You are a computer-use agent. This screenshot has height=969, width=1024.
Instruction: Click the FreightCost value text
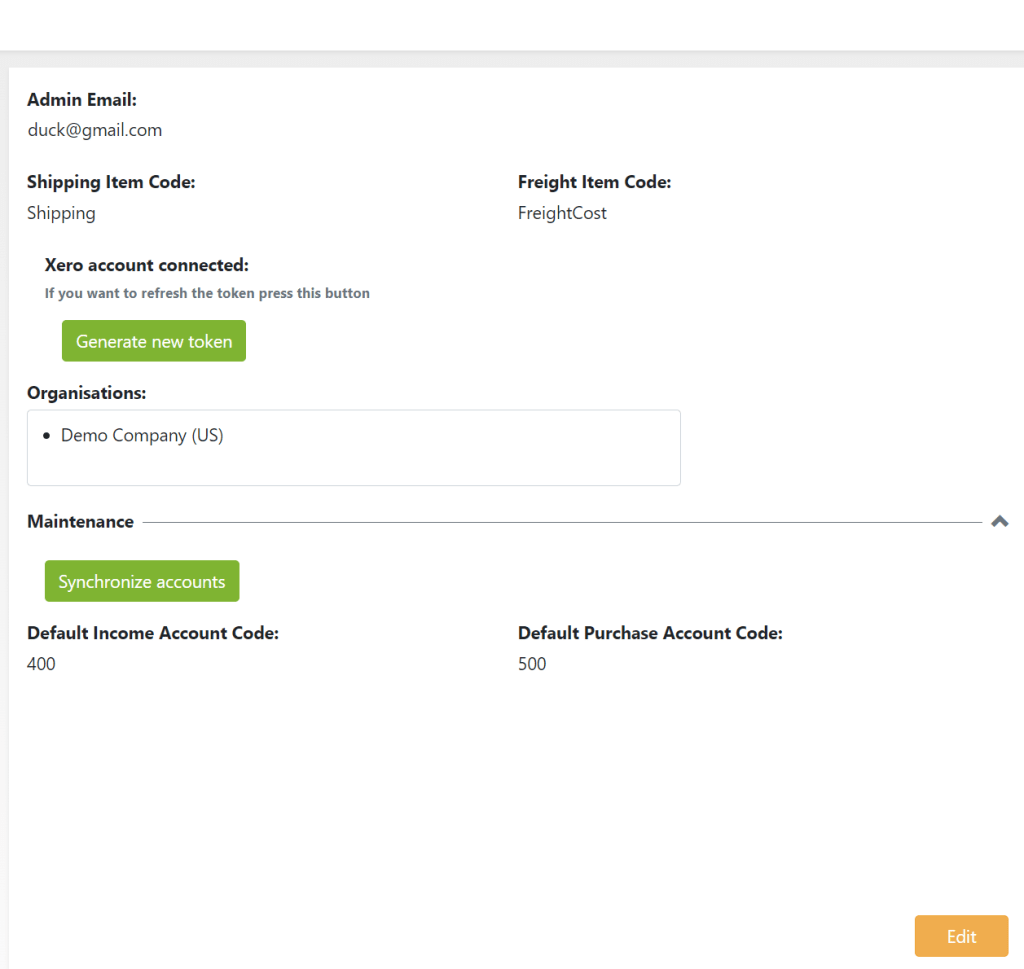[562, 213]
